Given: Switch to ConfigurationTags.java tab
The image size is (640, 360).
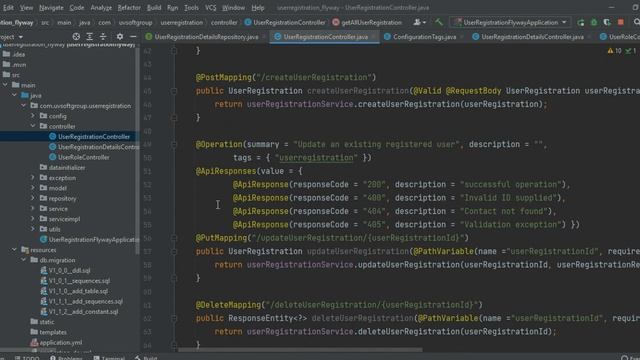Looking at the screenshot, I should point(421,37).
